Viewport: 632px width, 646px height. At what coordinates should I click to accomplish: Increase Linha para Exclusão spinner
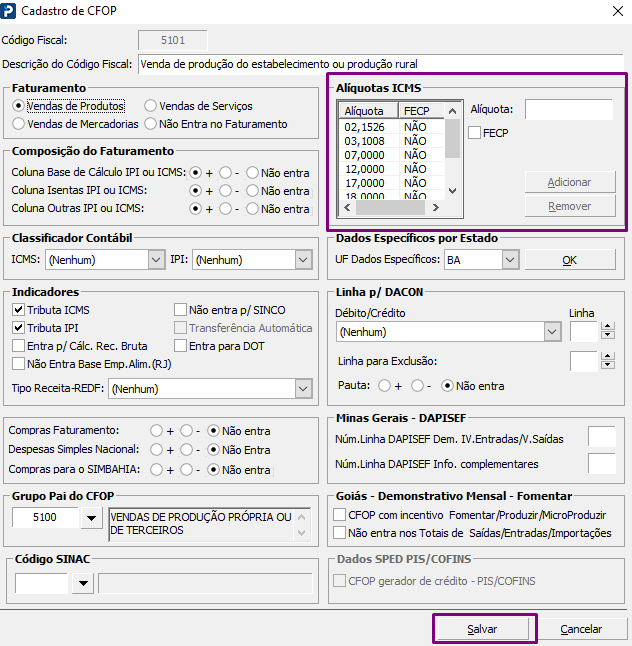(608, 356)
